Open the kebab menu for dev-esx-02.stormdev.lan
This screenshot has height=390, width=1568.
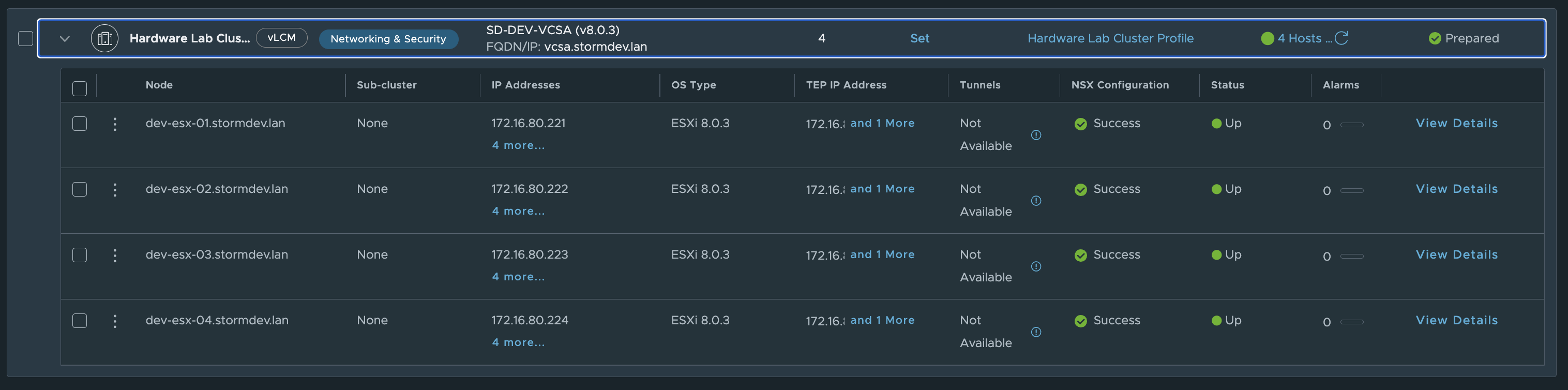[114, 190]
